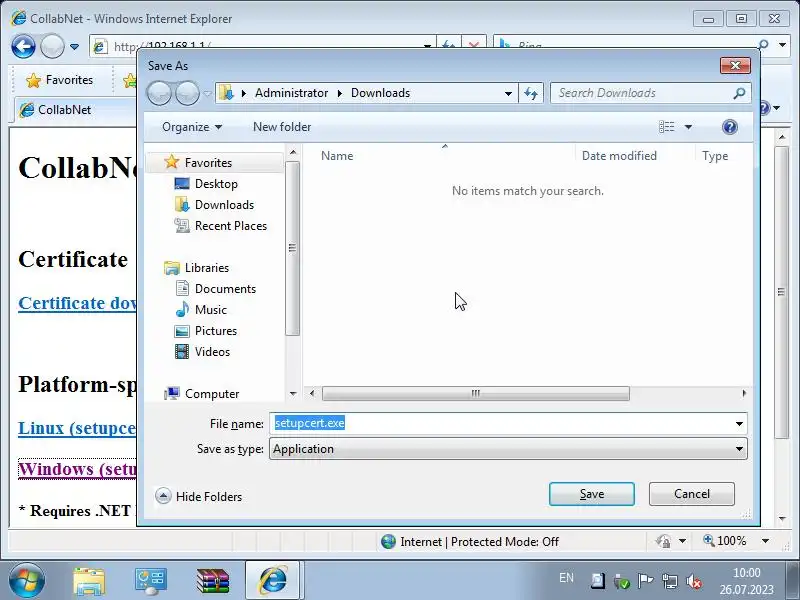Click the search magnifier icon in Save As
Screen dimensions: 800x600
point(739,93)
